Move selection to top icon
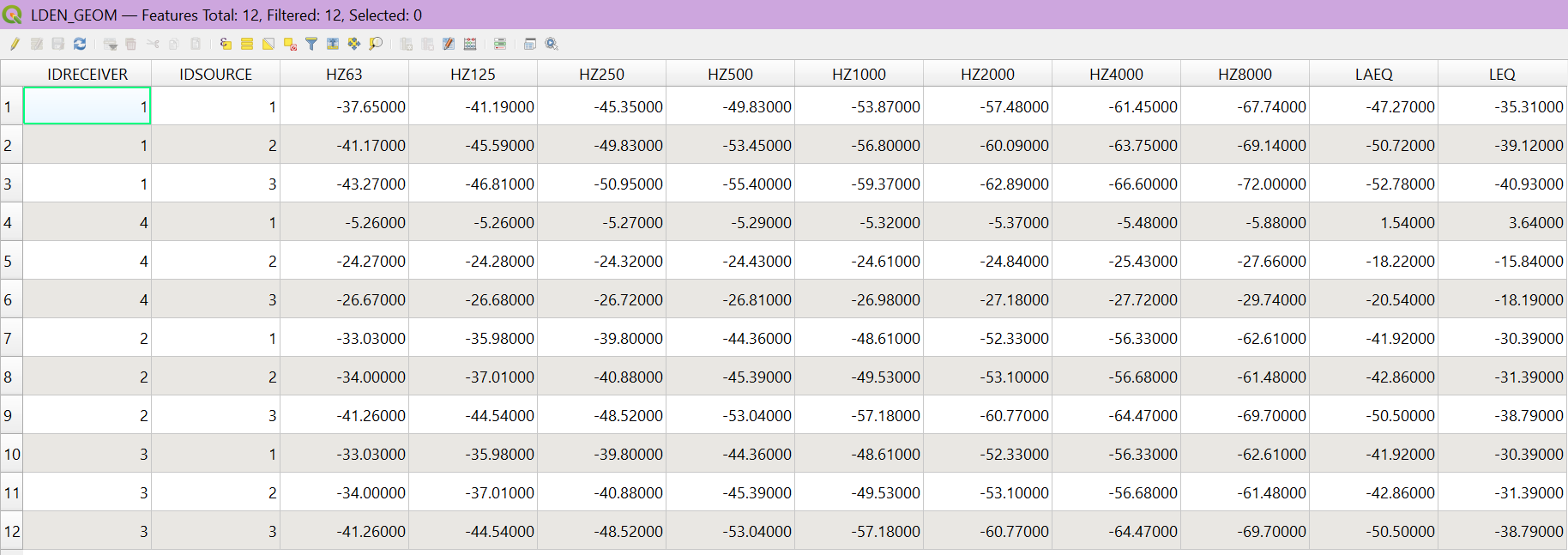This screenshot has width=1568, height=555. (333, 44)
